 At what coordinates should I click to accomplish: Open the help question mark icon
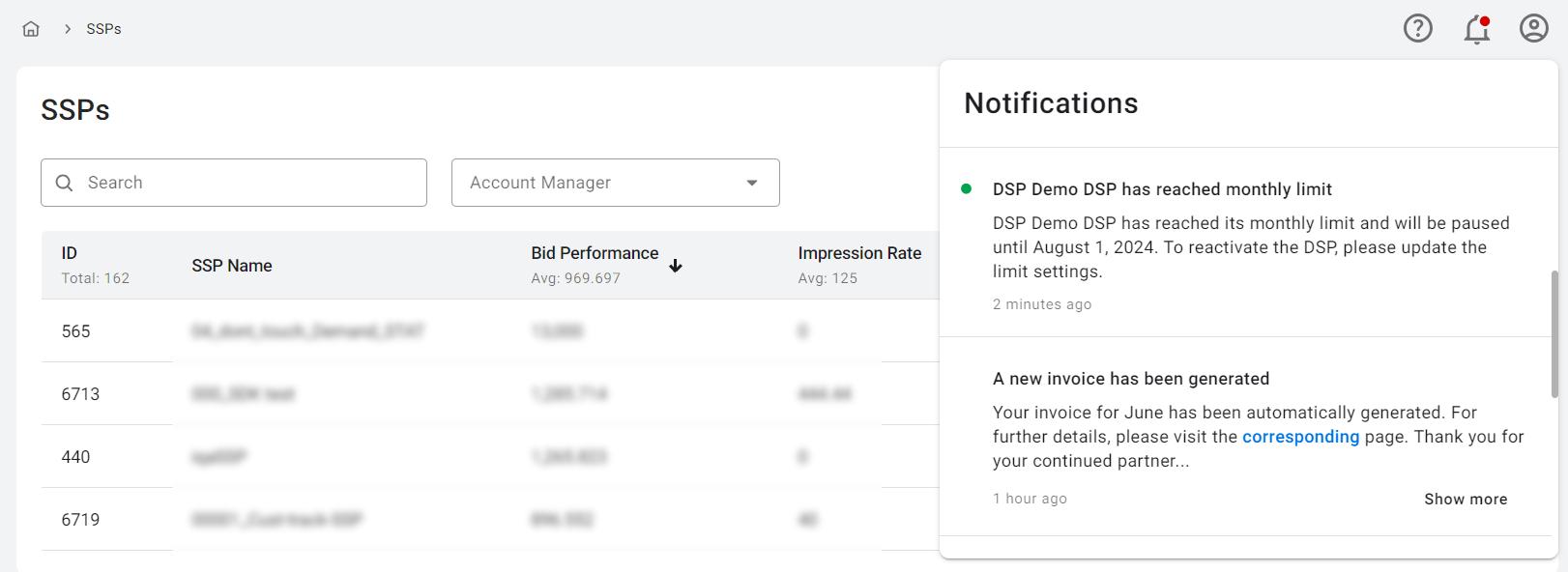[1417, 29]
